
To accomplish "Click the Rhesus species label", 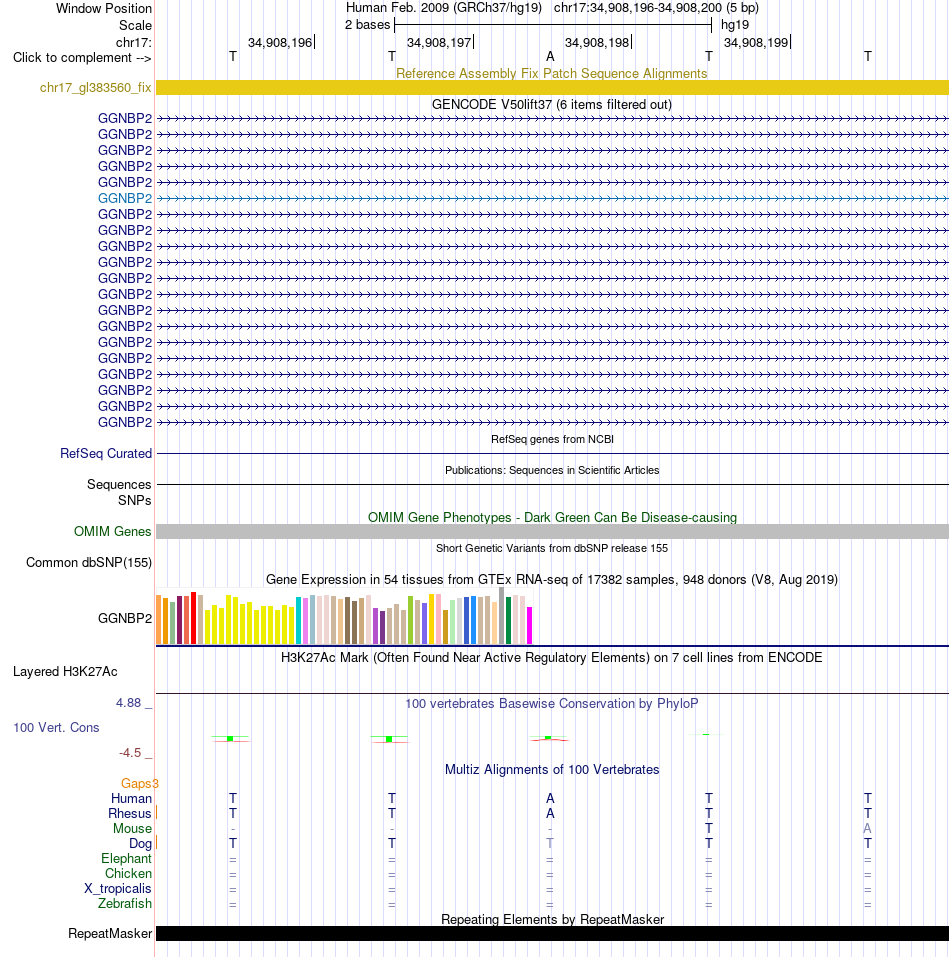I will (x=129, y=814).
